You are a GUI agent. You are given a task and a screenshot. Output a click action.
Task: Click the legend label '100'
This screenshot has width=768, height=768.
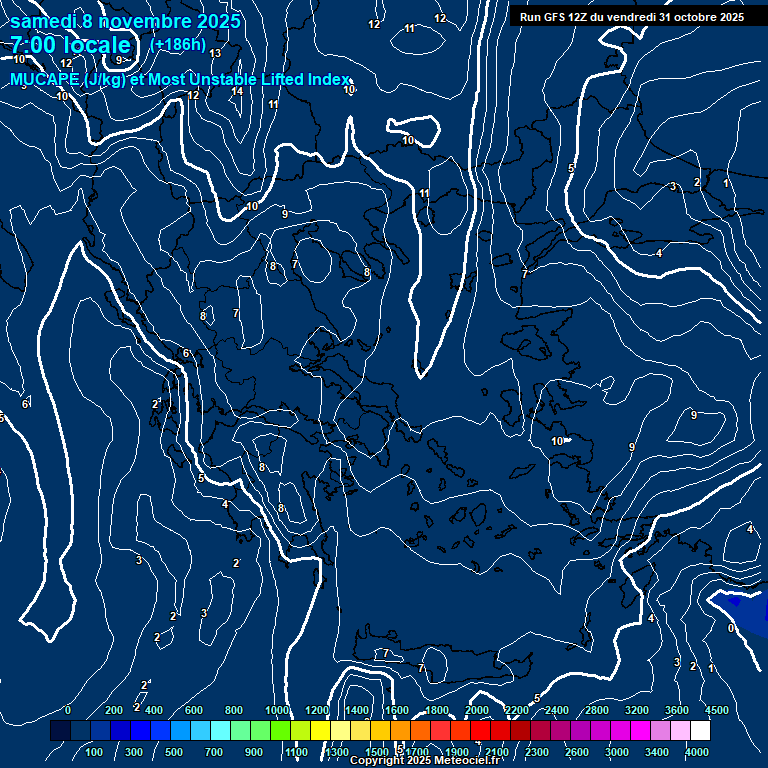pos(94,752)
